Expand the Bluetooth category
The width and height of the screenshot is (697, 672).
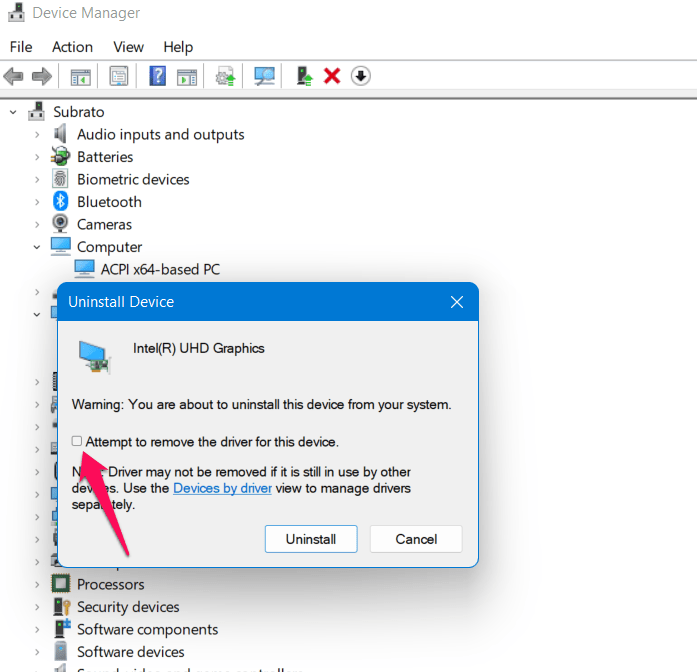(x=37, y=202)
